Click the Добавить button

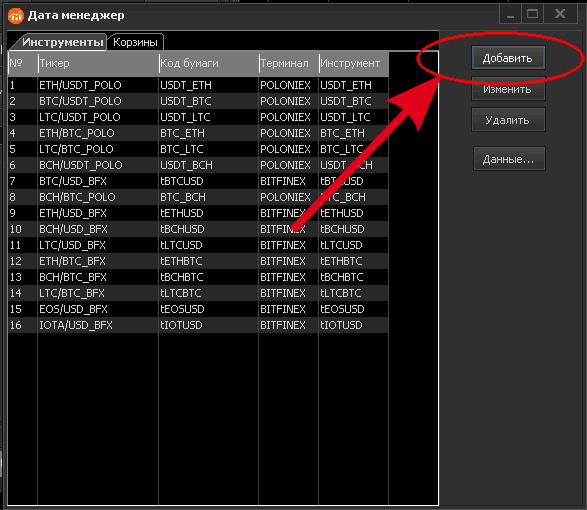[x=508, y=58]
